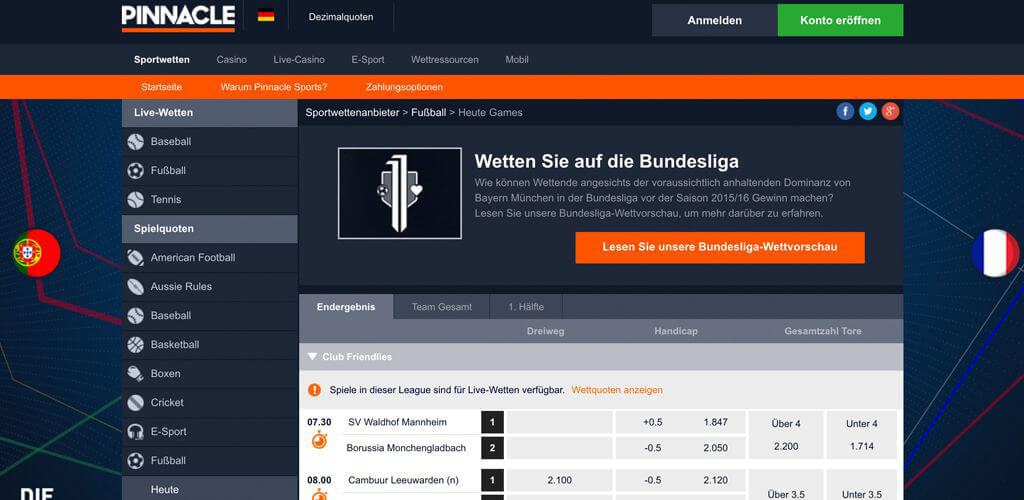Viewport: 1024px width, 500px height.
Task: Click Fußball in the breadcrumb
Action: [x=428, y=112]
